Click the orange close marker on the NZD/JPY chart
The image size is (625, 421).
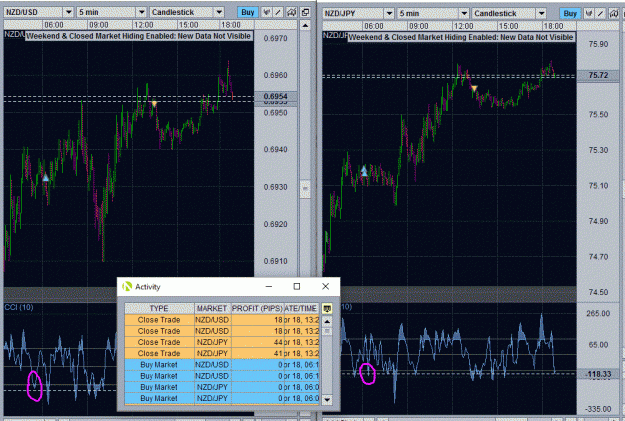click(474, 88)
